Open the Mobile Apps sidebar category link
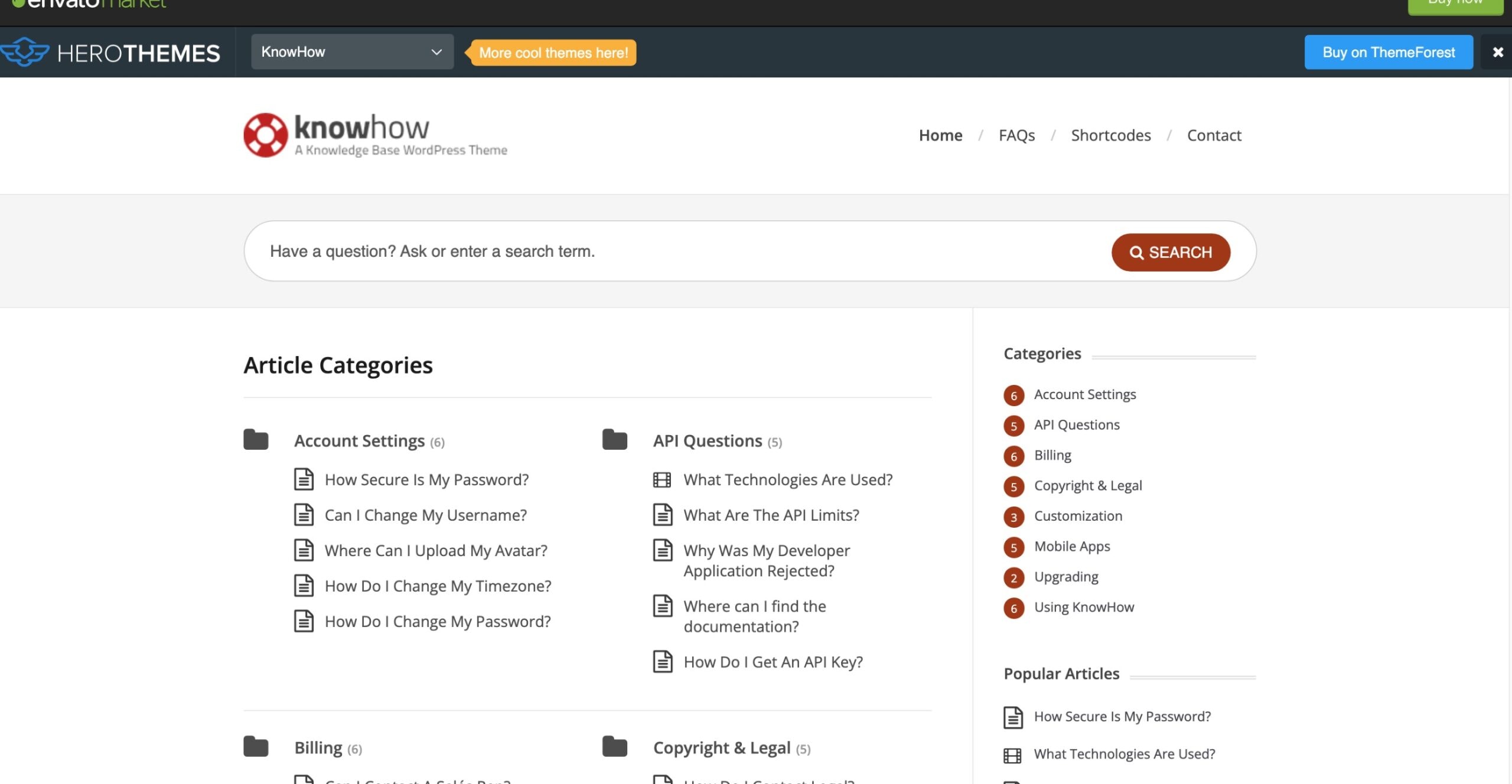Viewport: 1512px width, 784px height. pos(1071,546)
